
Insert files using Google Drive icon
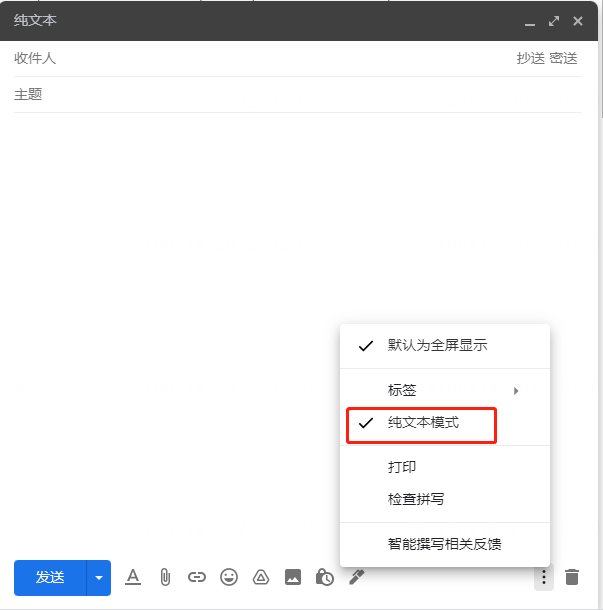(x=260, y=577)
